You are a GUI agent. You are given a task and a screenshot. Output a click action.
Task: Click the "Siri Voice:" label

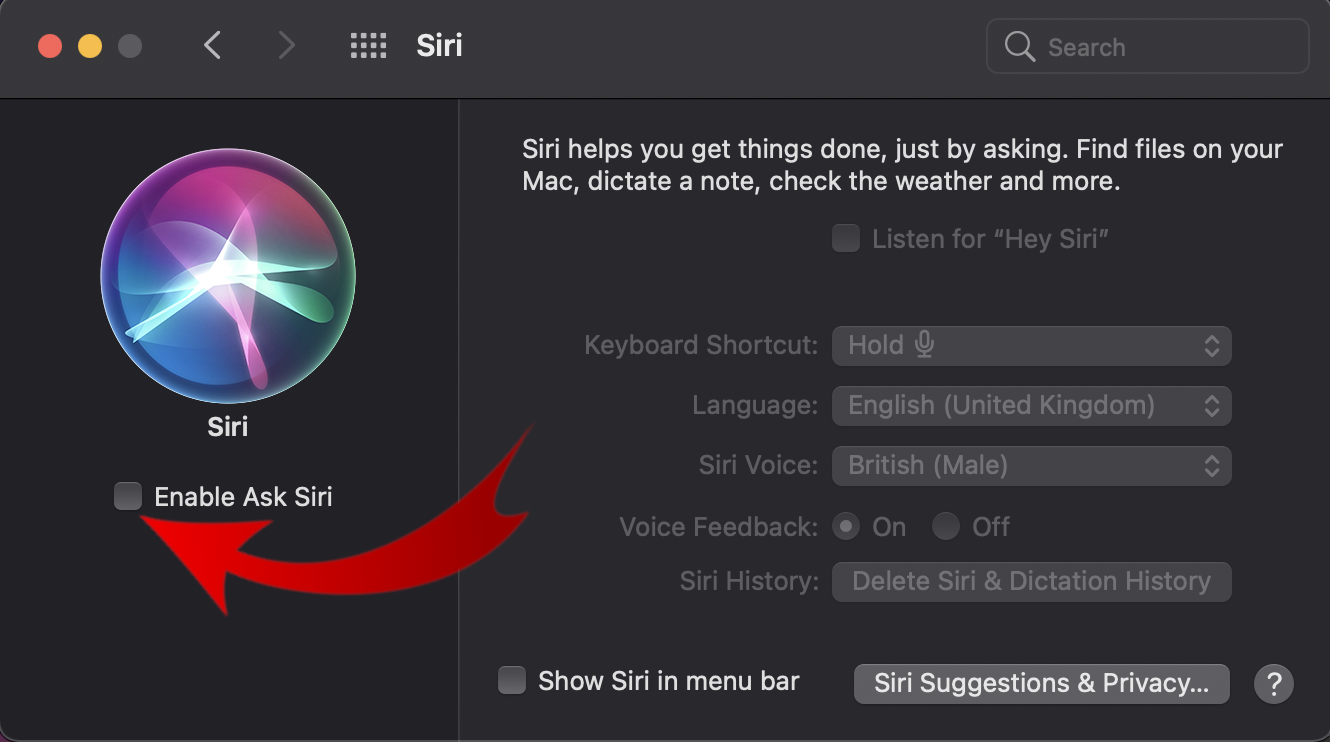(759, 466)
